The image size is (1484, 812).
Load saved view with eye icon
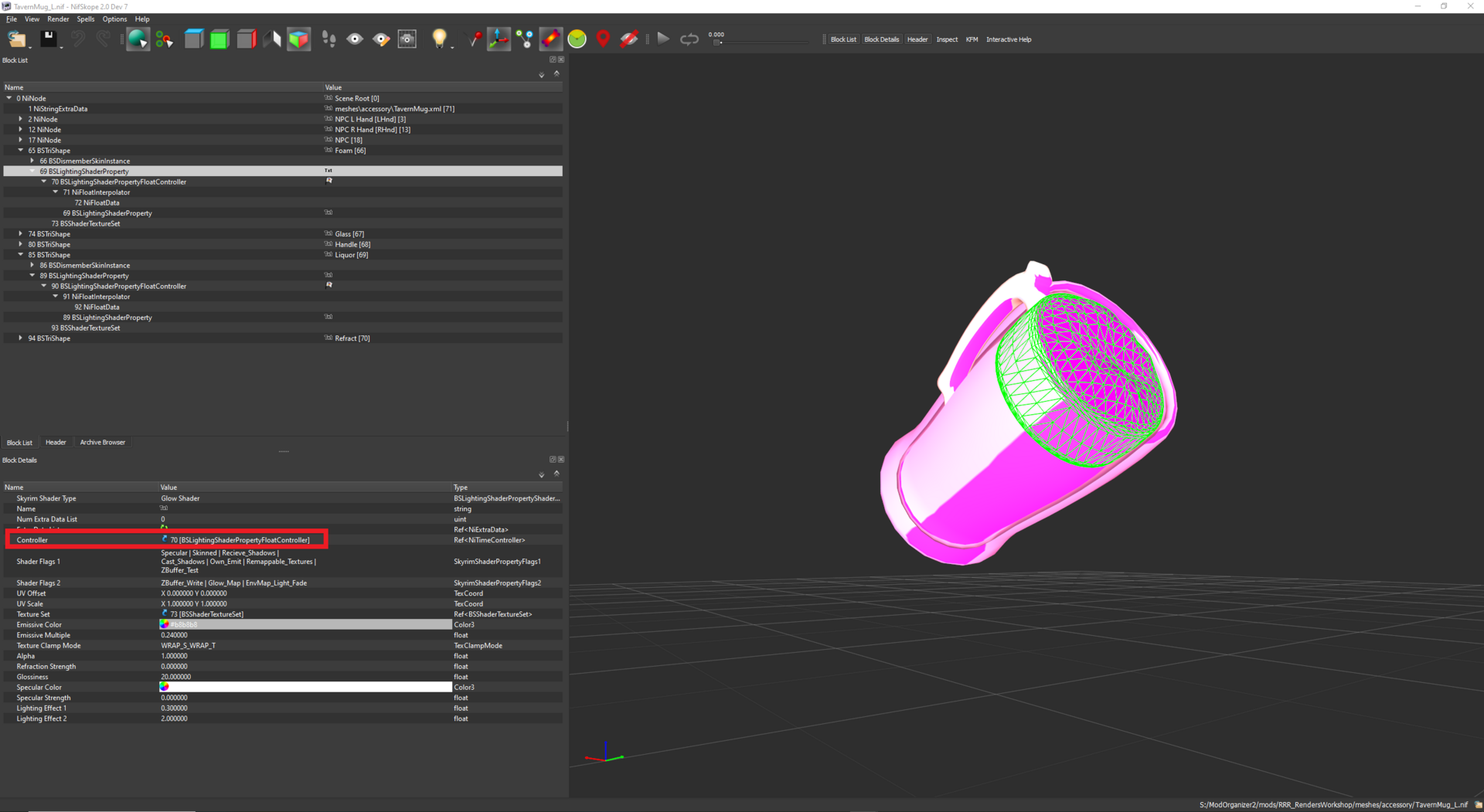[355, 39]
